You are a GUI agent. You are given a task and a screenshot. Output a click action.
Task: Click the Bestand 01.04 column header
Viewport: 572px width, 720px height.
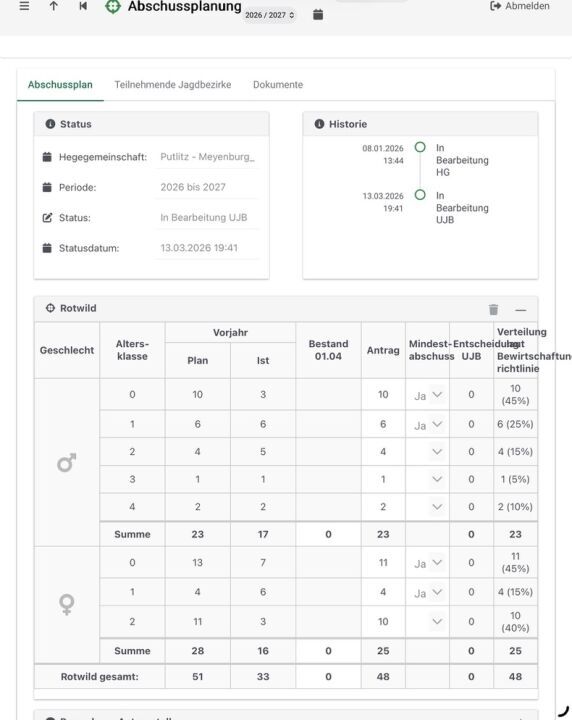click(x=328, y=350)
